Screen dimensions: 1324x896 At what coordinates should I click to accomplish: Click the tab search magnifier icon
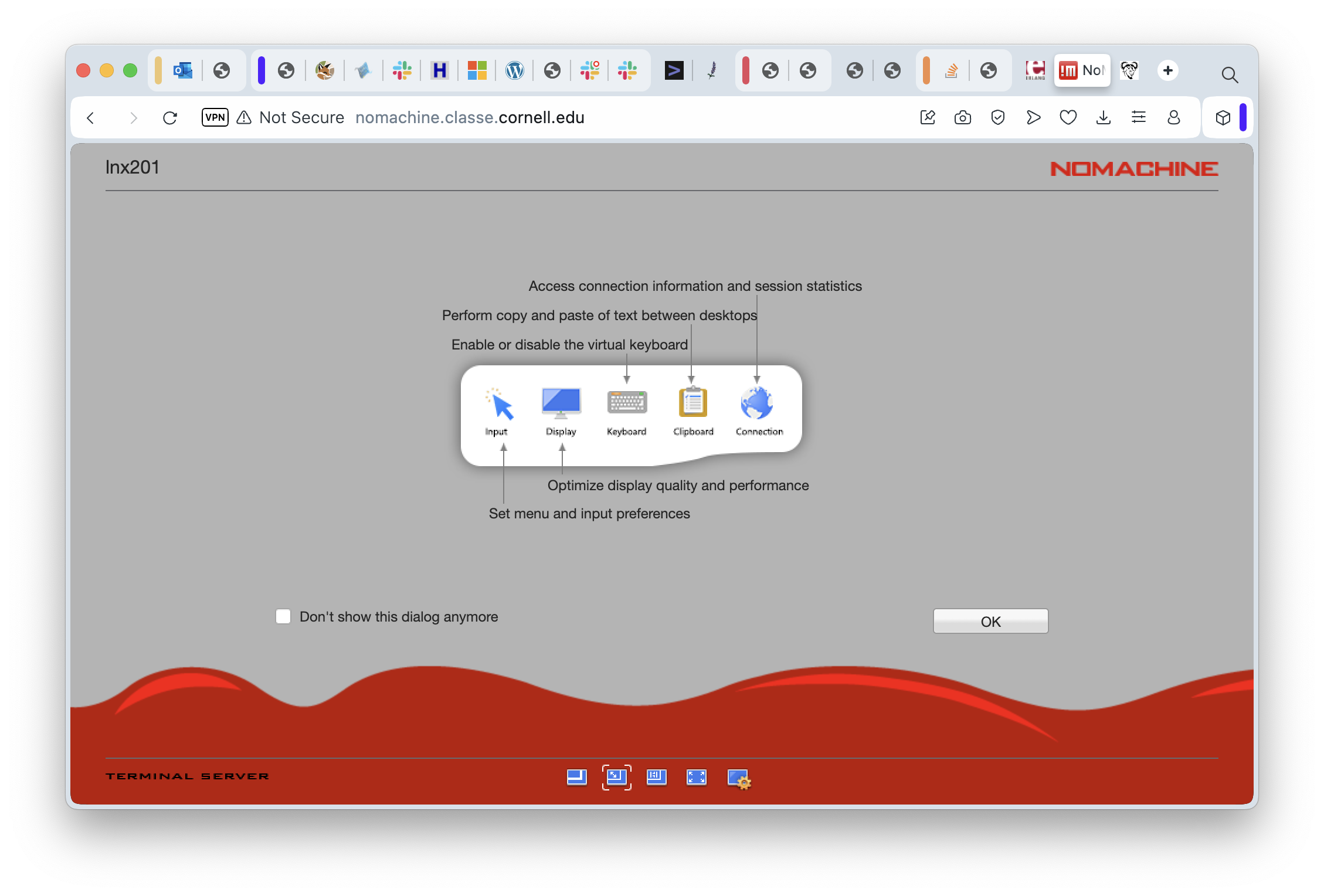pyautogui.click(x=1230, y=74)
